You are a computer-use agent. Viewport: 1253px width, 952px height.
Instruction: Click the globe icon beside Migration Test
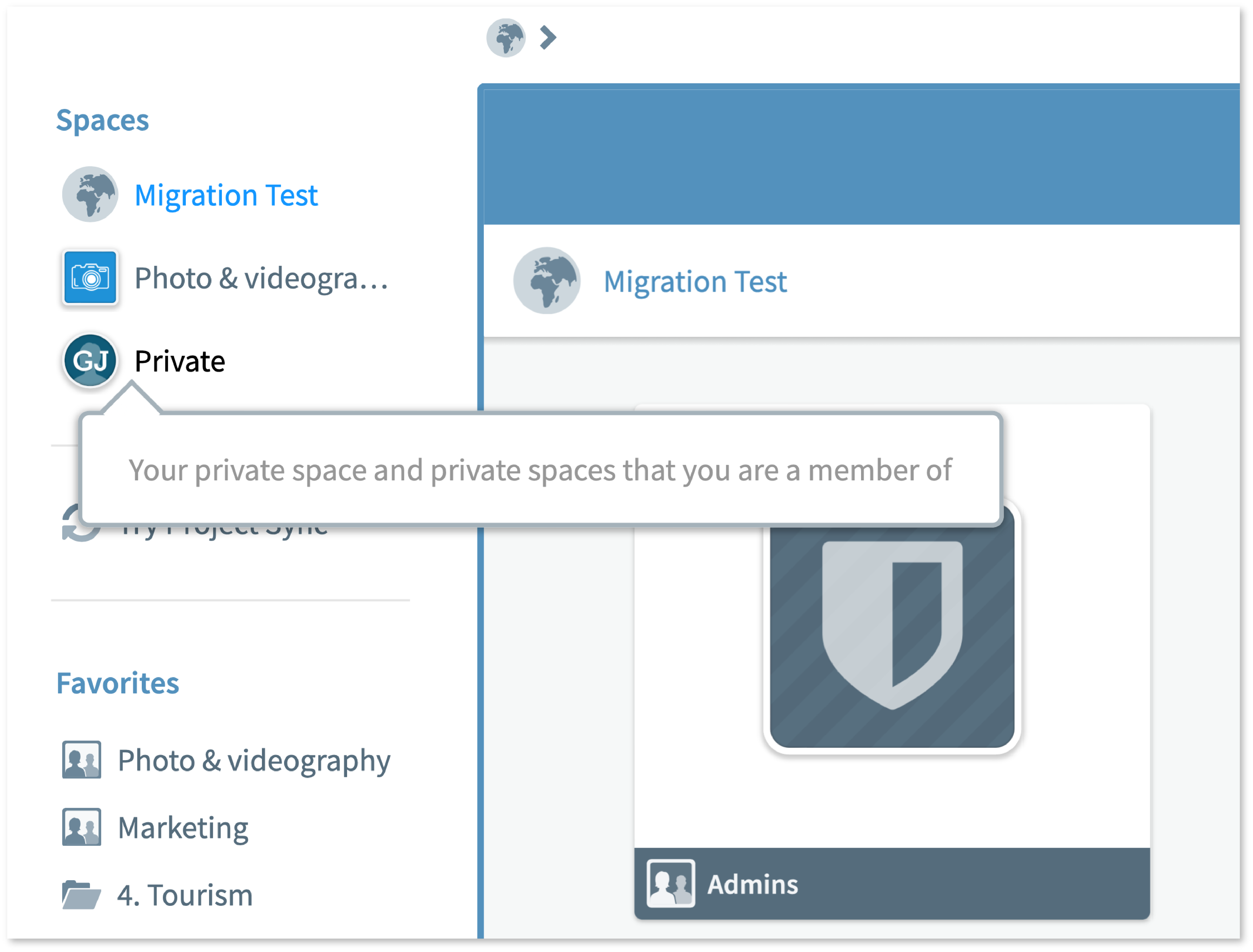point(90,194)
